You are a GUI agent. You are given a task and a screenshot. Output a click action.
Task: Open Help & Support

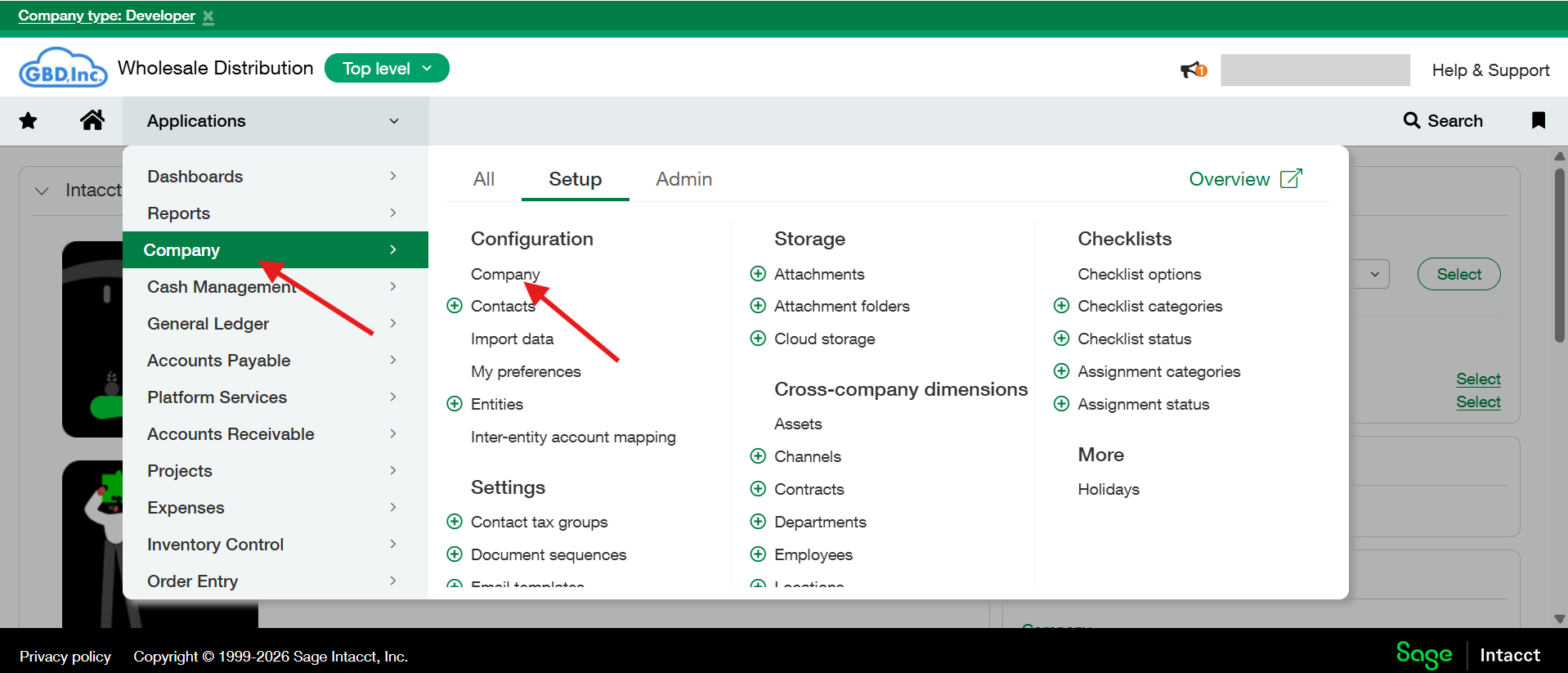click(x=1490, y=70)
